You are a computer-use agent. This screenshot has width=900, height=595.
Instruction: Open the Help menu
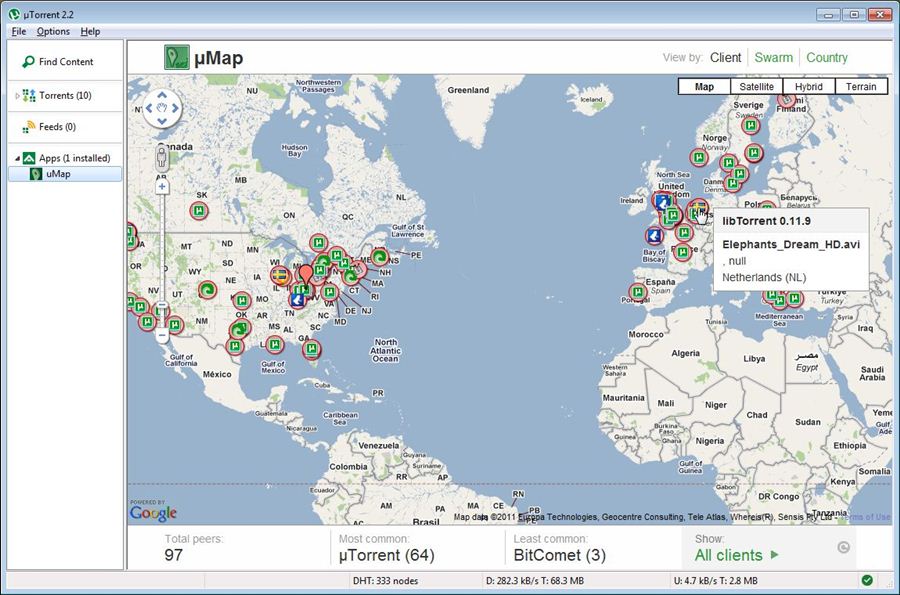point(90,31)
